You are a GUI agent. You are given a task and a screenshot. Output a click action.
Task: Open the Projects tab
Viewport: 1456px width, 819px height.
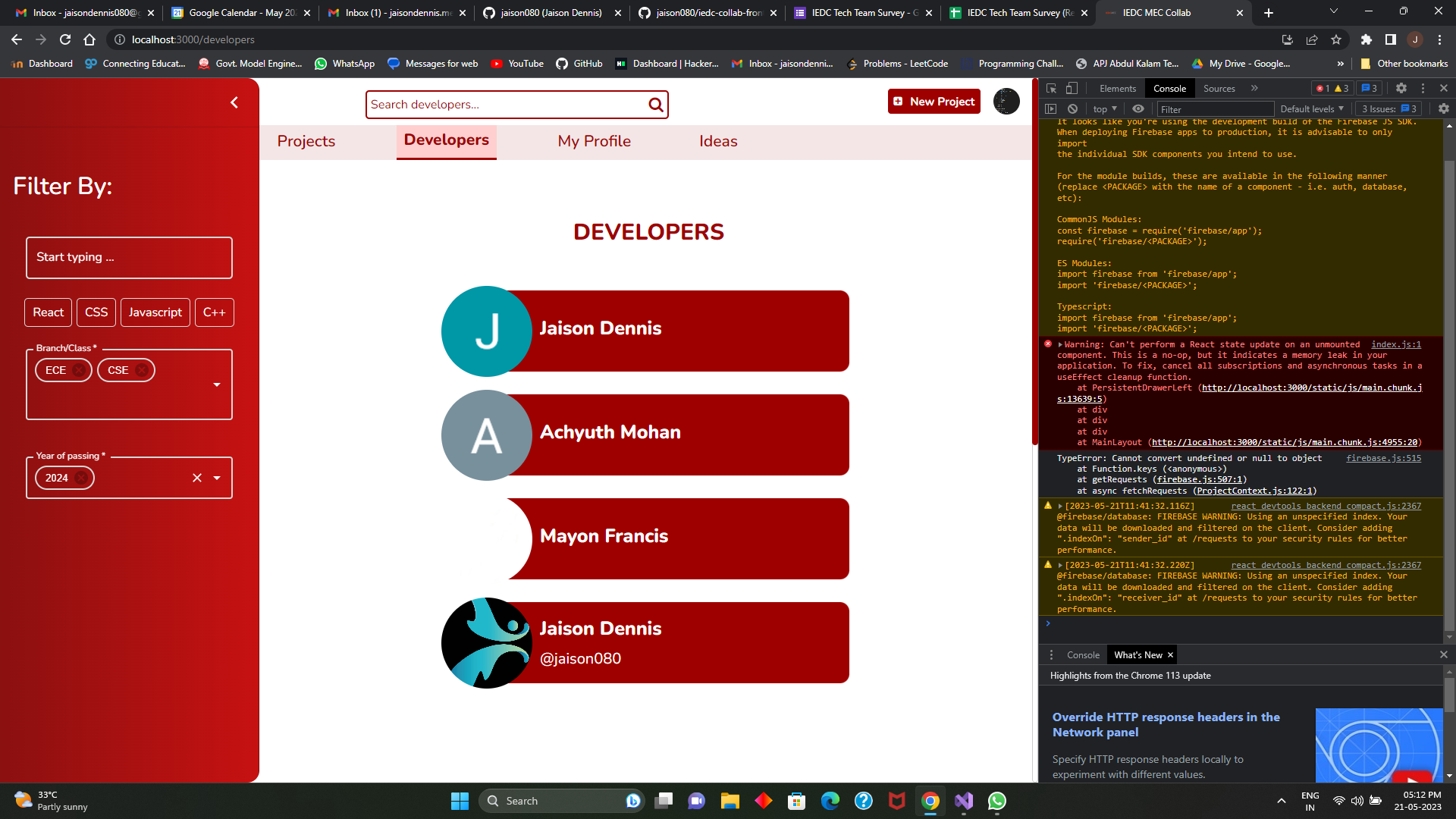(x=306, y=141)
